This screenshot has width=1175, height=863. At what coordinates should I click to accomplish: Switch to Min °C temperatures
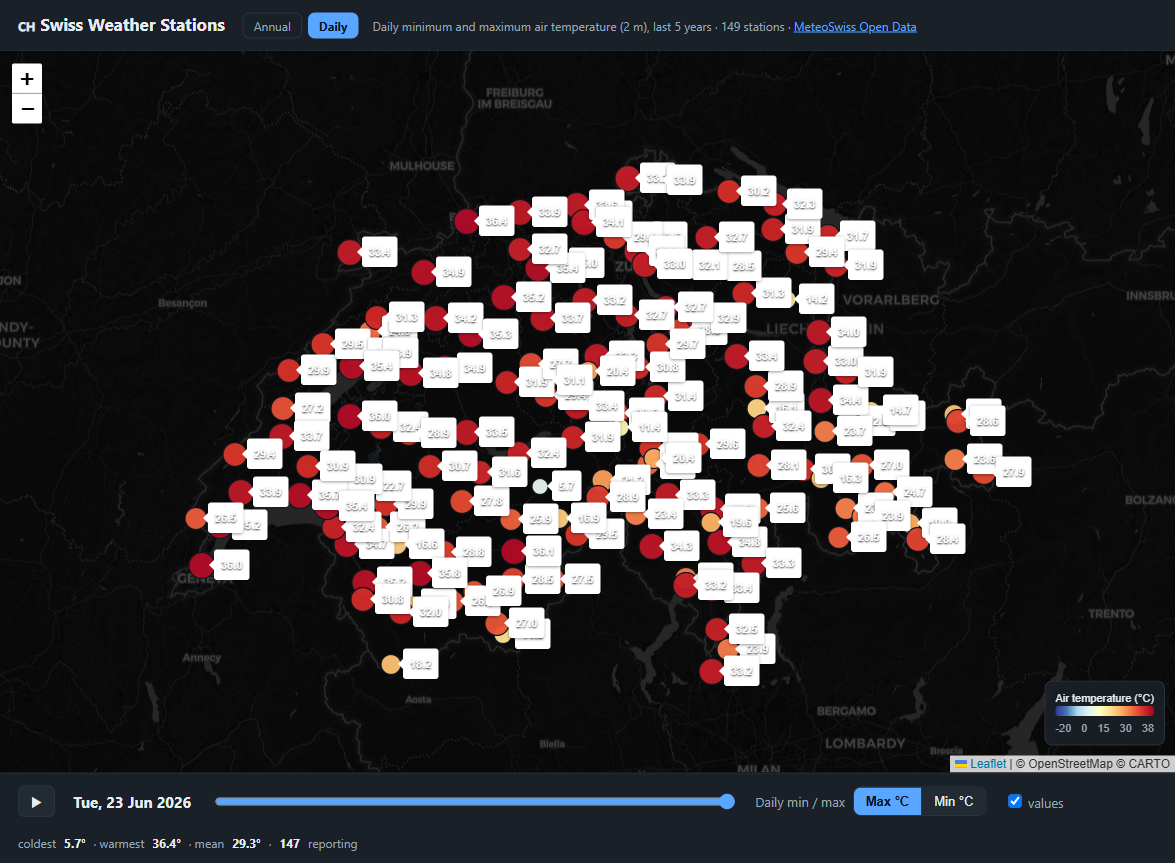click(x=953, y=802)
